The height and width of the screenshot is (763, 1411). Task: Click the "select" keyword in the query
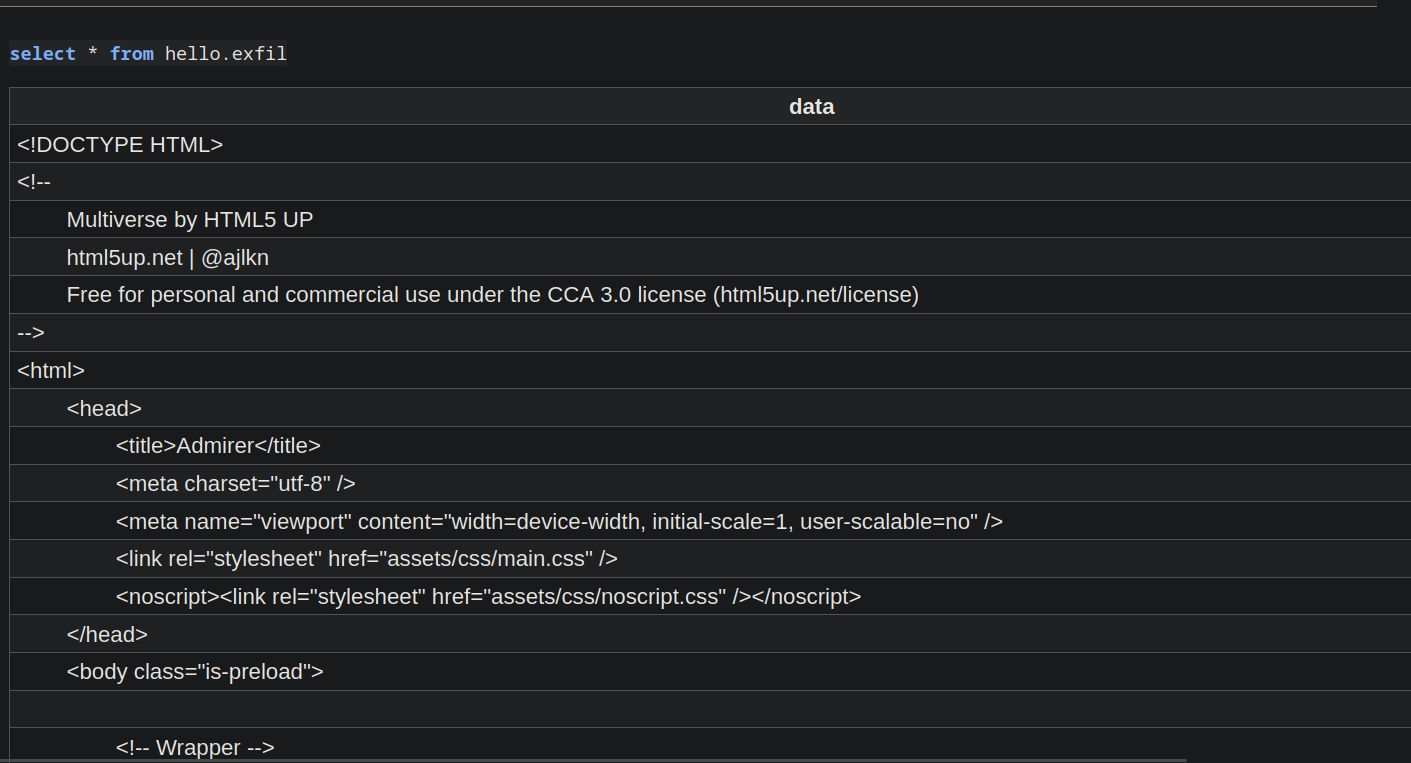(x=42, y=54)
